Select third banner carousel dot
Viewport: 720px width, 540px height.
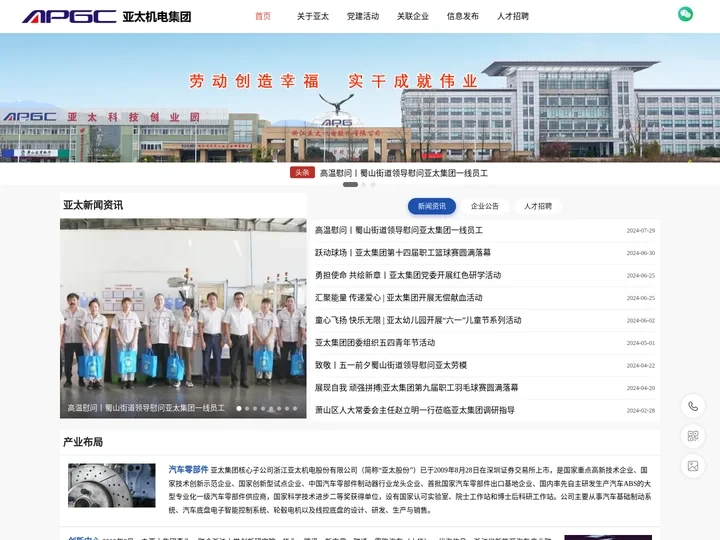(373, 185)
